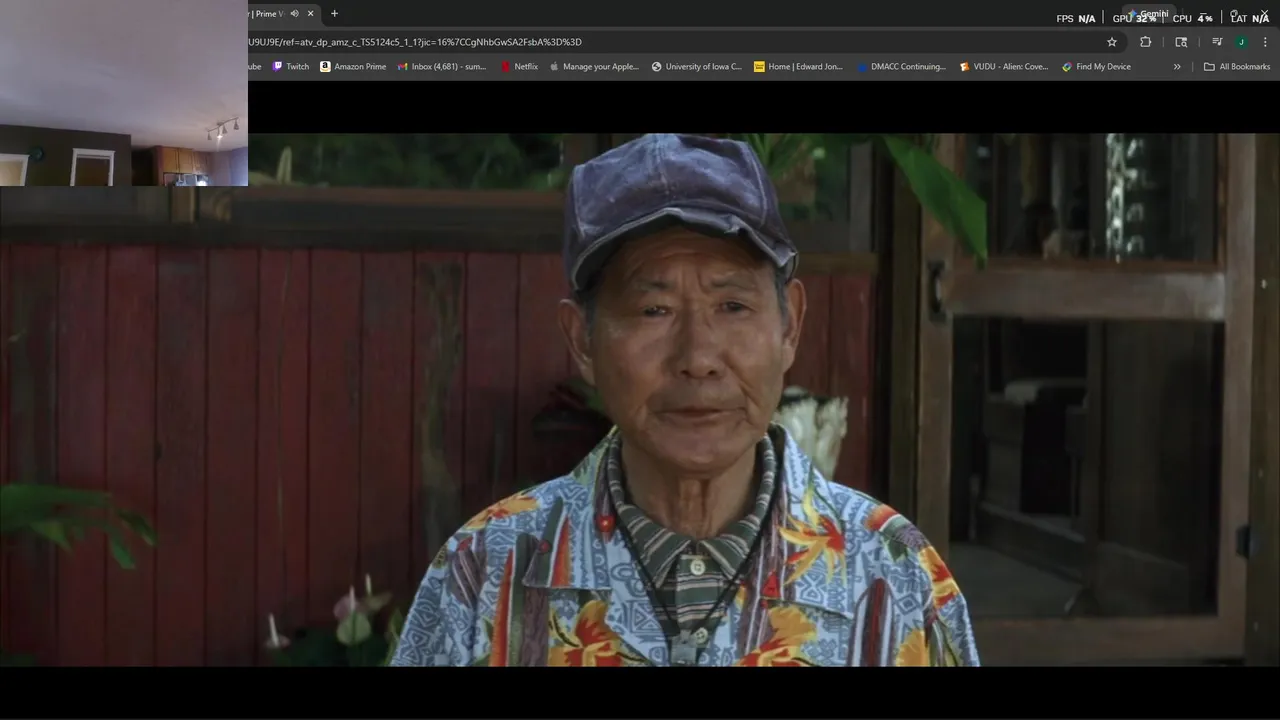Open the Netflix bookmark
Image resolution: width=1280 pixels, height=720 pixels.
519,67
